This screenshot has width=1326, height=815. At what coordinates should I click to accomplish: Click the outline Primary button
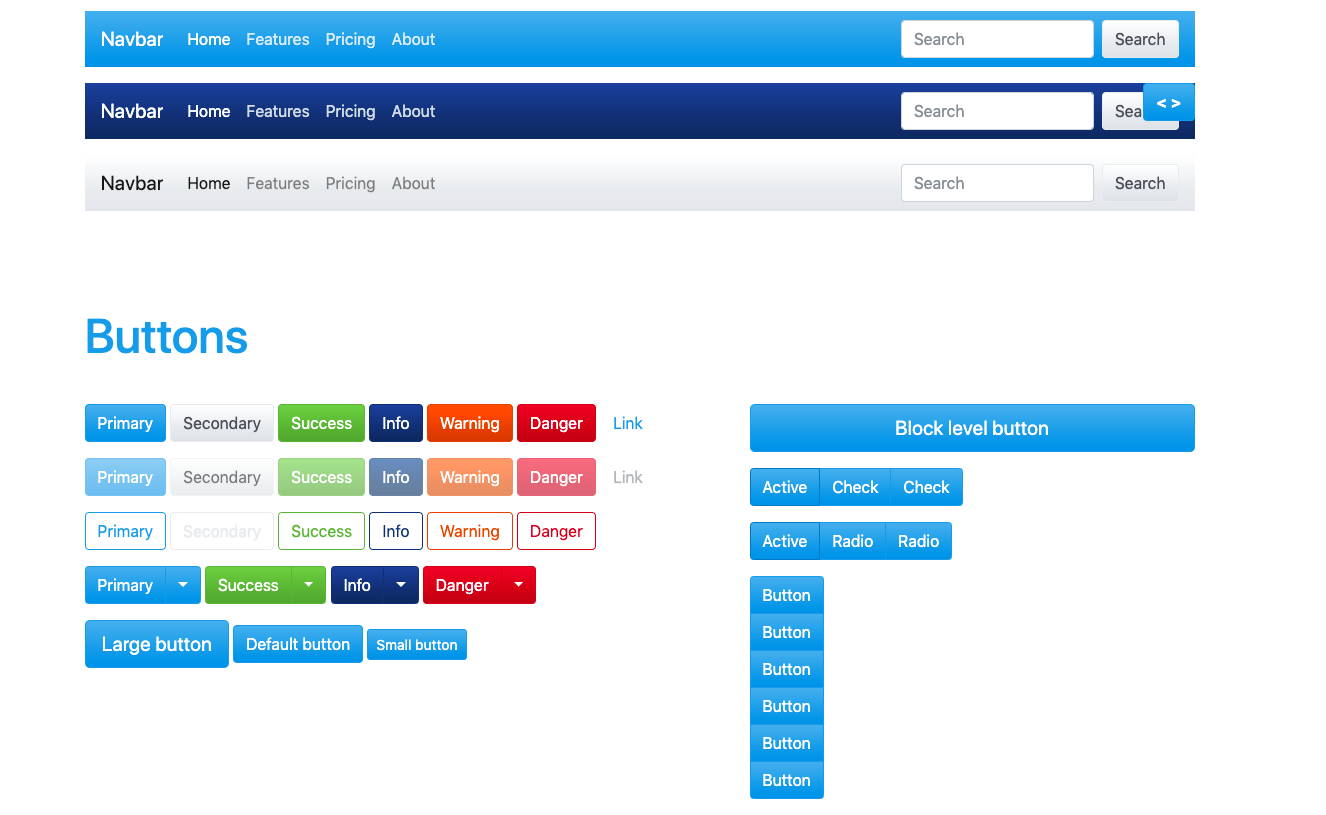(125, 531)
